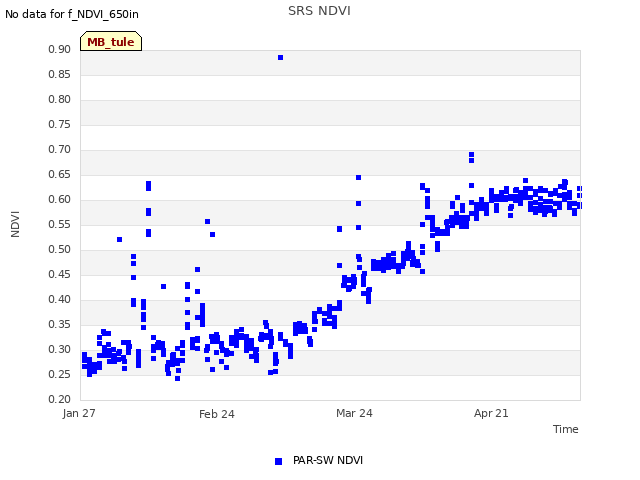640x480 pixels.
Task: Click the NDVI y-axis title
Action: point(15,224)
